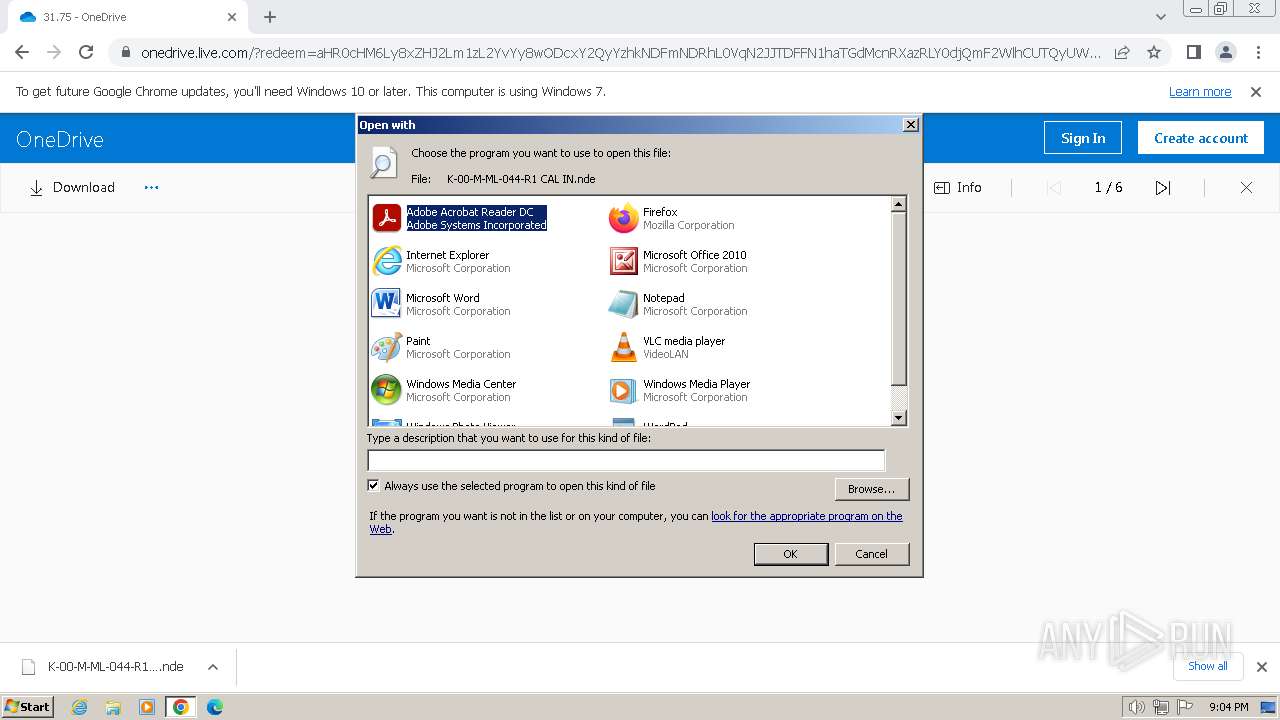This screenshot has height=720, width=1280.
Task: Choose Windows Media Player icon
Action: (x=623, y=390)
